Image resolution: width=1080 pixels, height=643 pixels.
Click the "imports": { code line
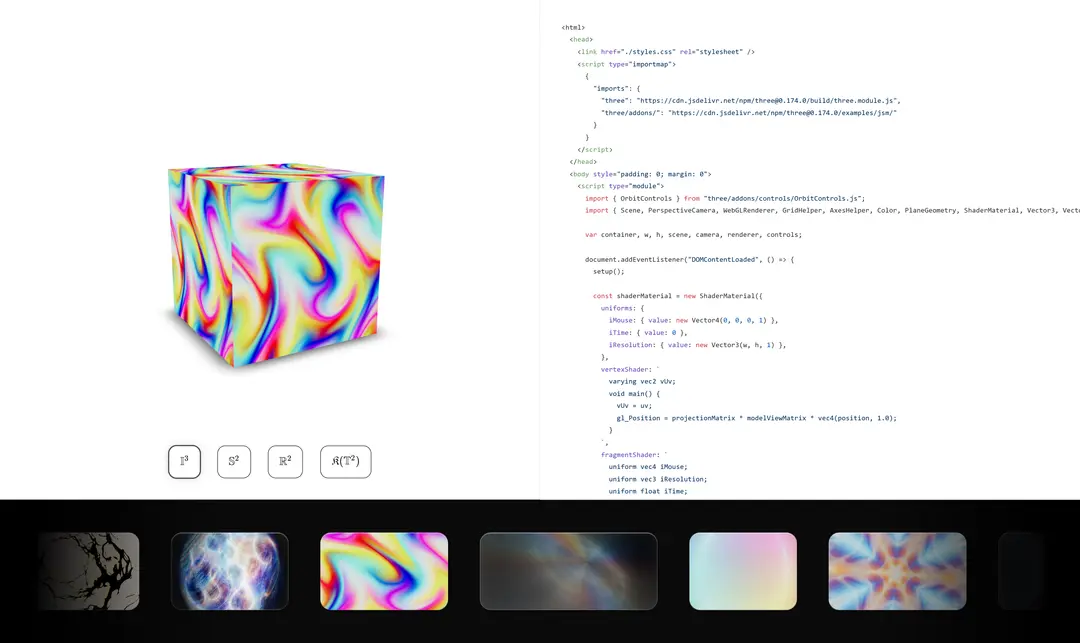[x=616, y=89]
